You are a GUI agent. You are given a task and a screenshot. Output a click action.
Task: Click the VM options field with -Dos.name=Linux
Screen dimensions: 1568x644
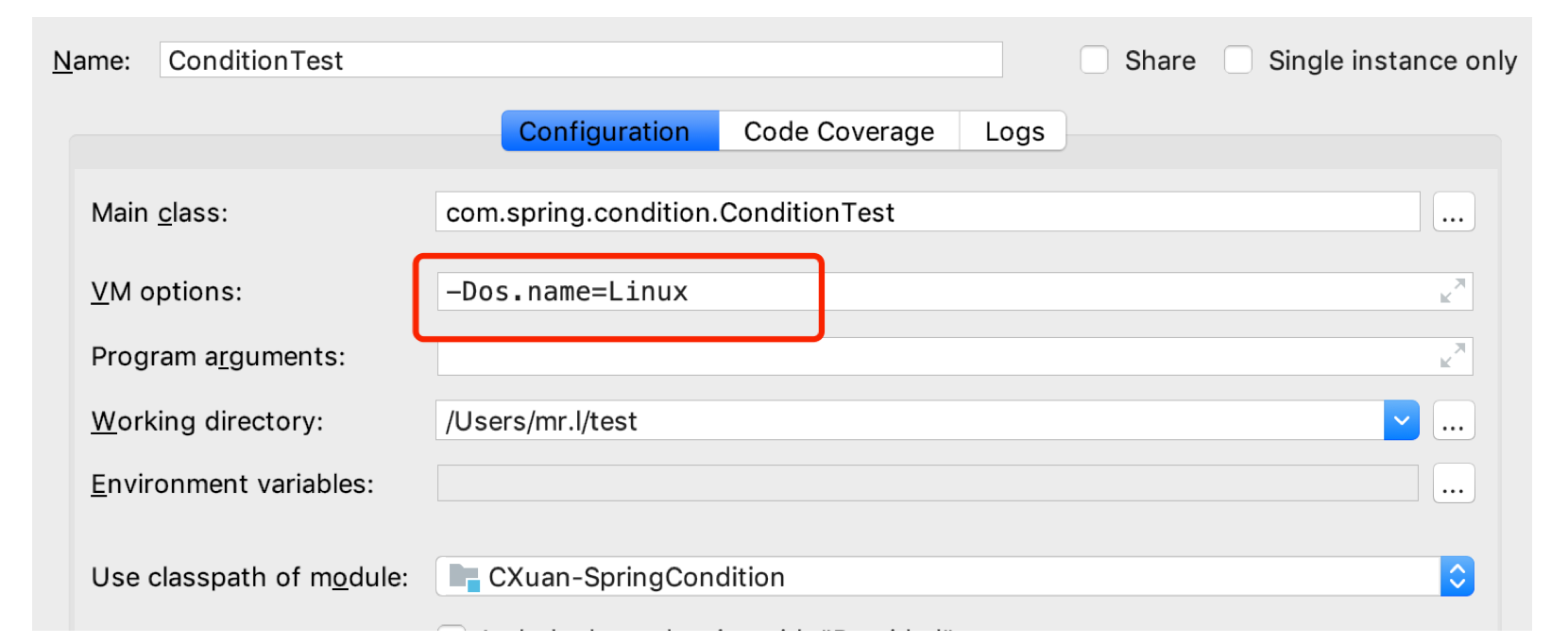[x=935, y=292]
